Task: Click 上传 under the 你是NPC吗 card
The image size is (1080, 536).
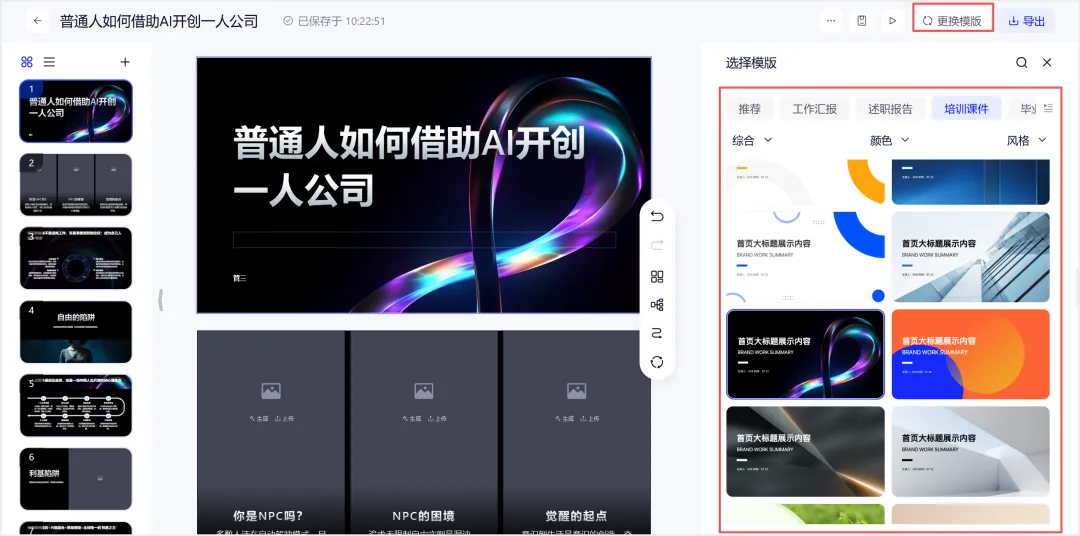Action: click(284, 418)
